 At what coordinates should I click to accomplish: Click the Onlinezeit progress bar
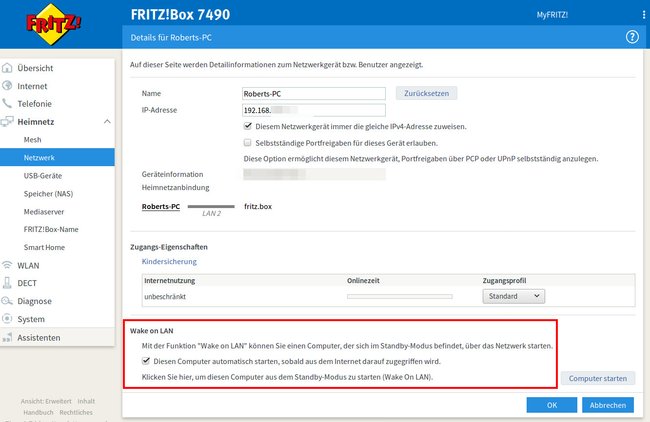(400, 296)
